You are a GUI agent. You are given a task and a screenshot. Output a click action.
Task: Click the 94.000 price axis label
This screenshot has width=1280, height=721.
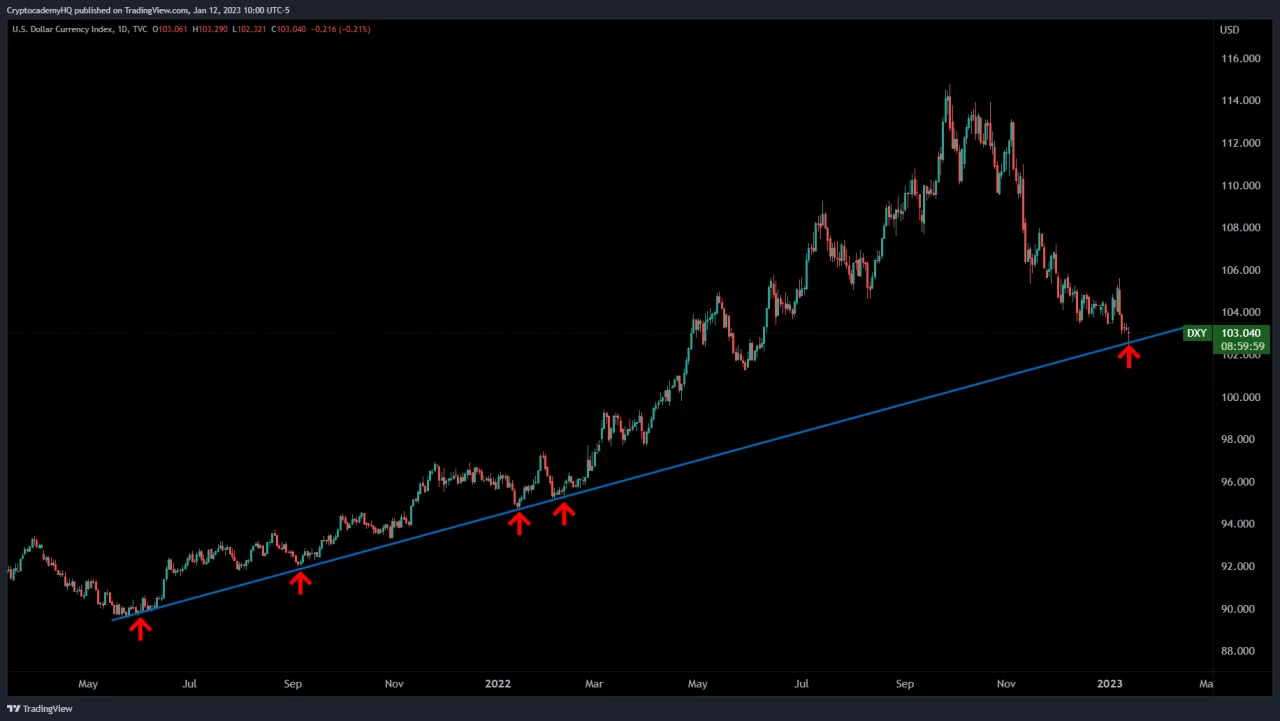(x=1240, y=524)
